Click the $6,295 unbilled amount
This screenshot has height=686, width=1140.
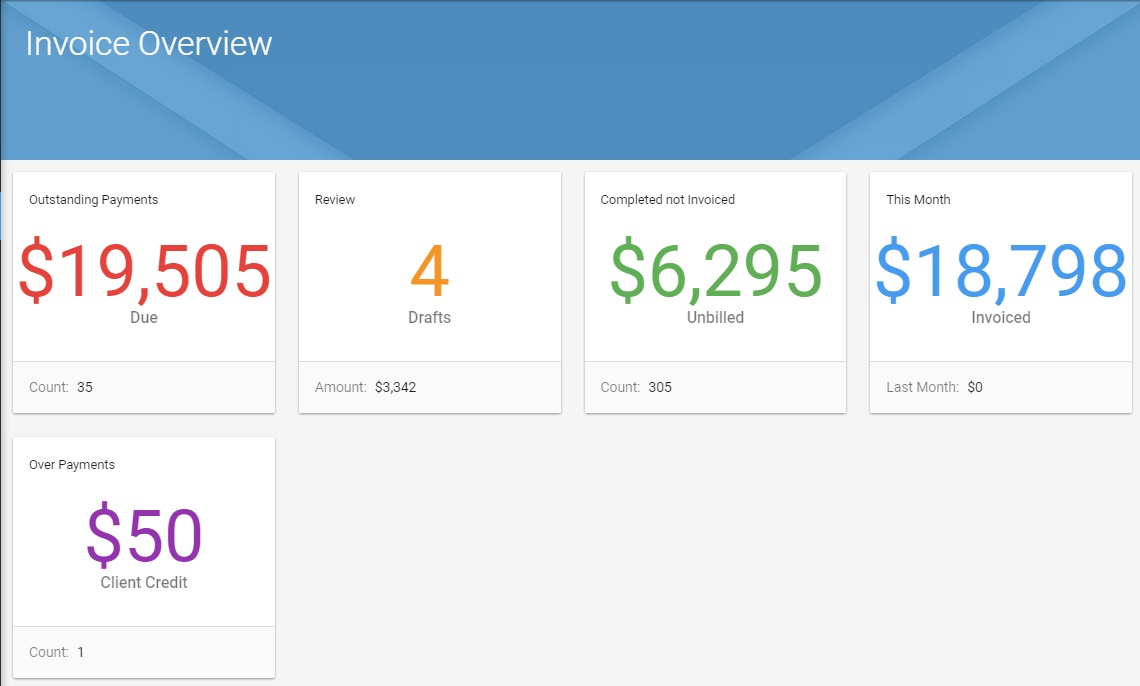[x=715, y=271]
